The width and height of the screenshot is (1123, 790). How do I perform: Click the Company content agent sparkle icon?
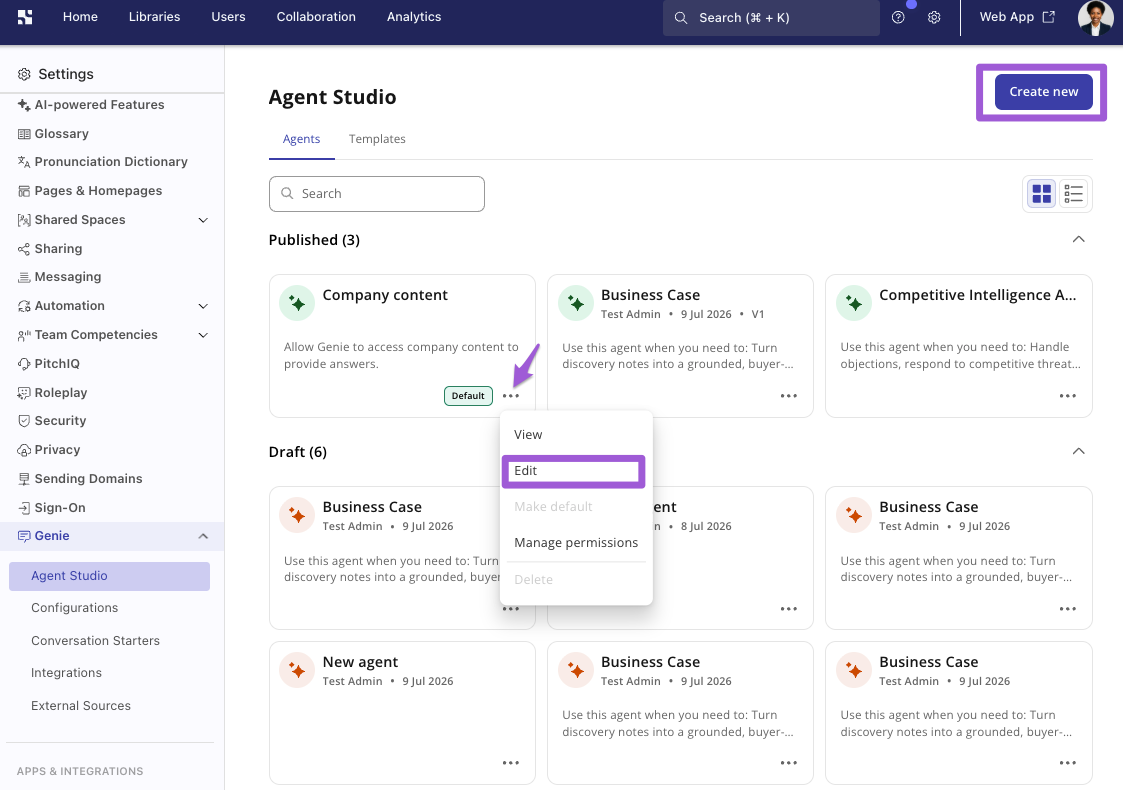click(x=297, y=303)
